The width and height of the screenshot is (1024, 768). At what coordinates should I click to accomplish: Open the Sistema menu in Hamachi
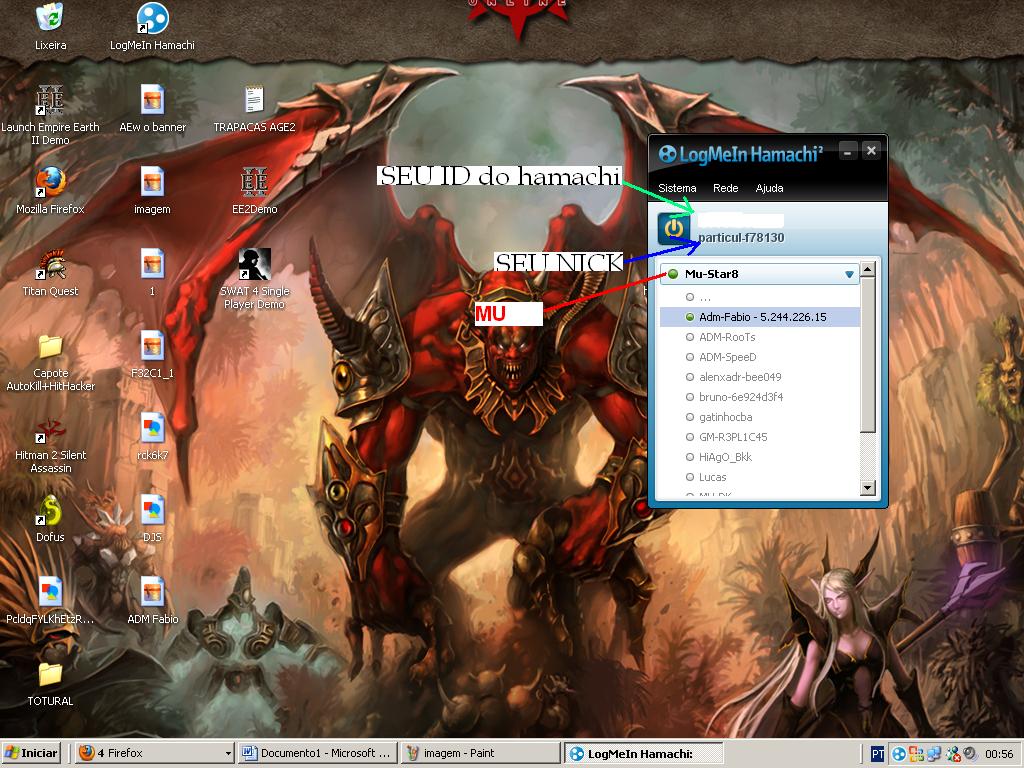point(677,188)
